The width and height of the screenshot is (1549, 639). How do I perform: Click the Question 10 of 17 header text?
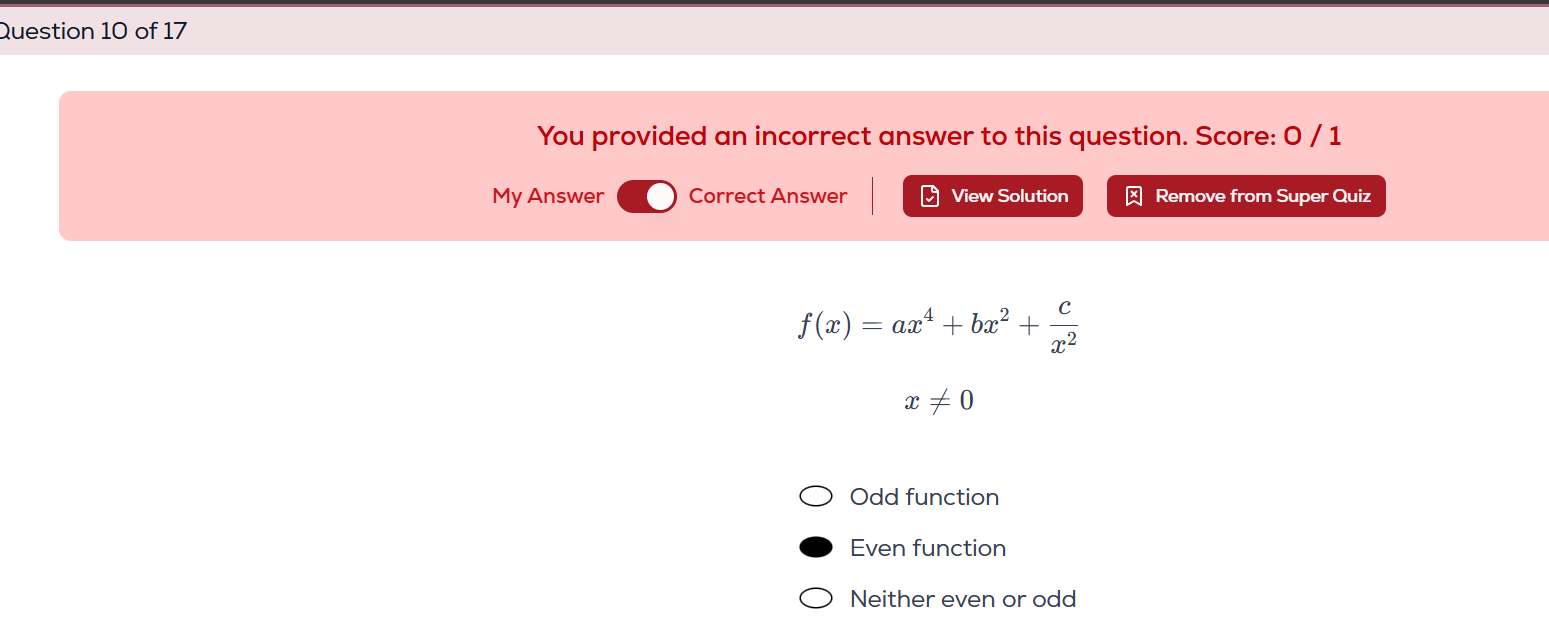93,31
